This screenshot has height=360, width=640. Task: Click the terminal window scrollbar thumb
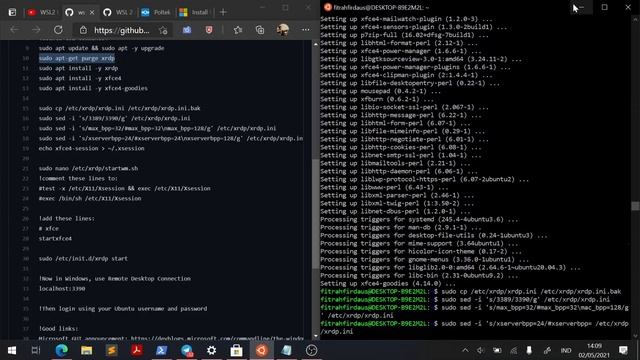635,206
